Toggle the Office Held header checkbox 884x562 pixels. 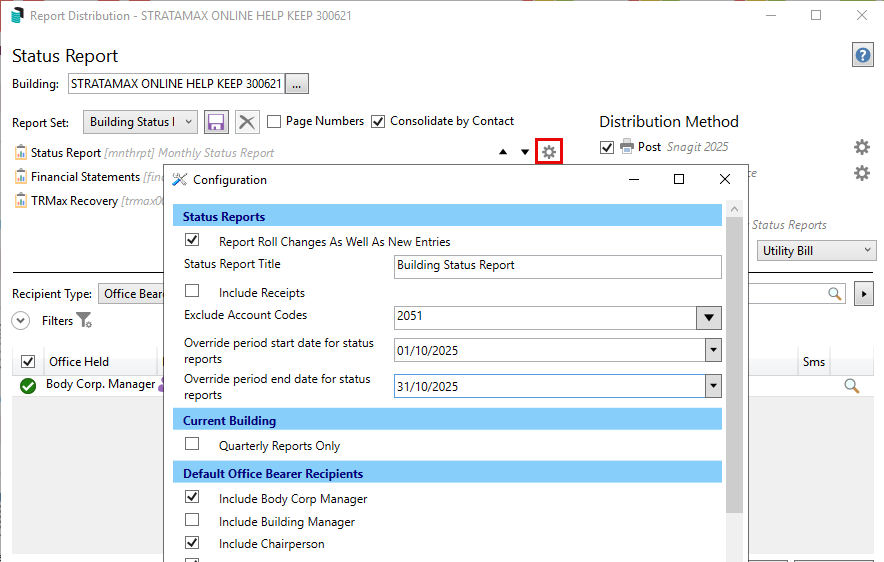(x=28, y=361)
